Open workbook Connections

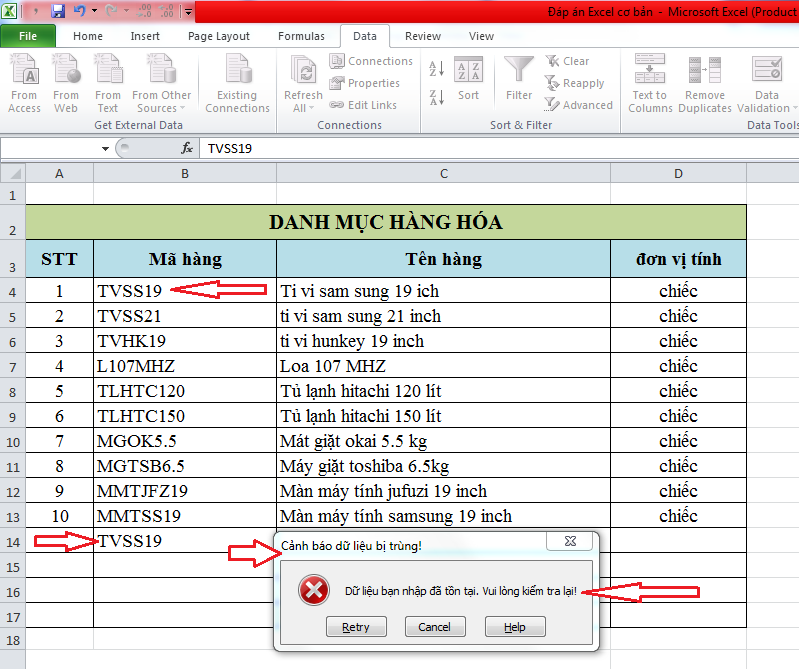371,61
